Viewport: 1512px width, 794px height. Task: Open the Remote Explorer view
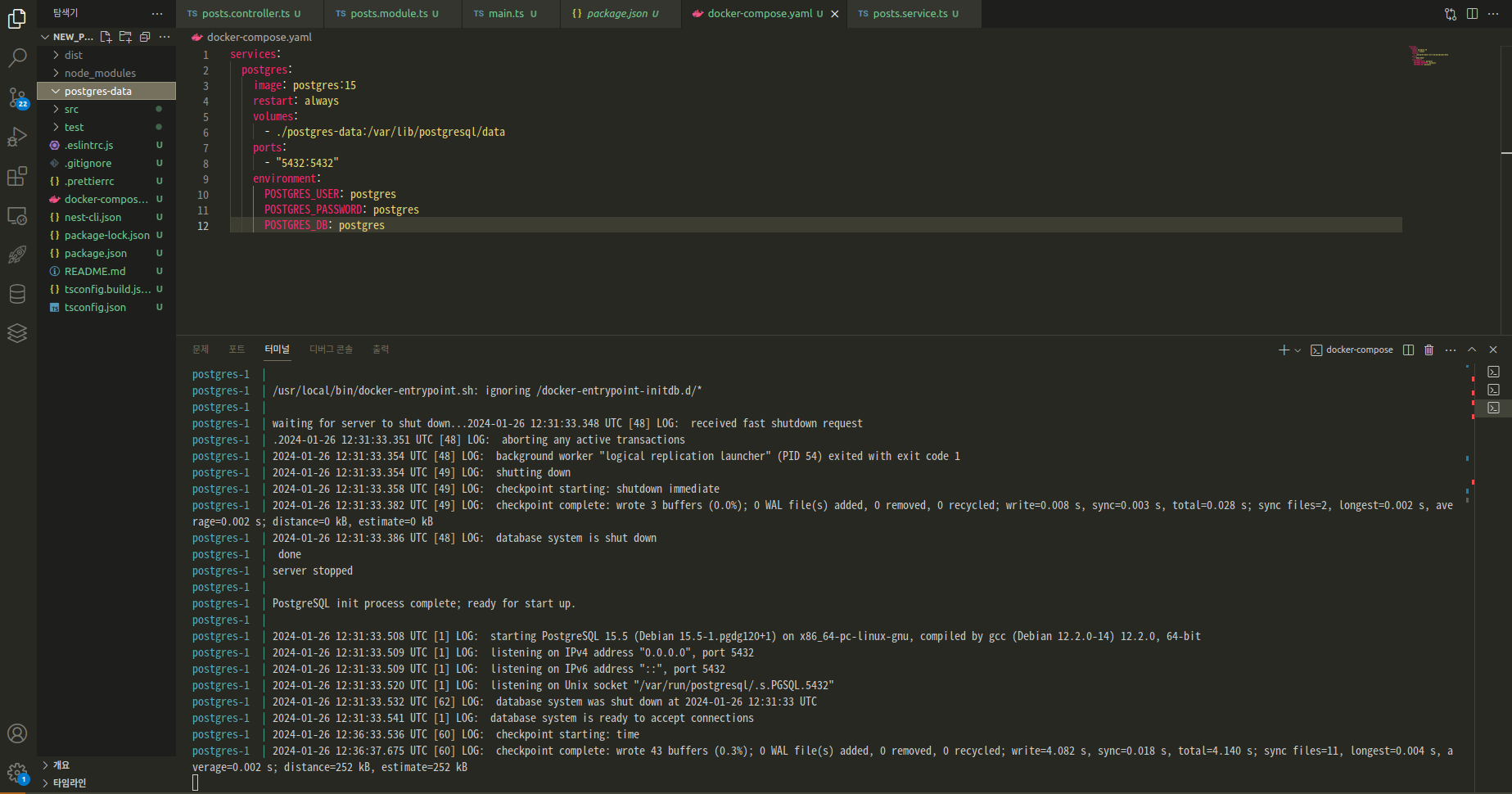[x=17, y=215]
